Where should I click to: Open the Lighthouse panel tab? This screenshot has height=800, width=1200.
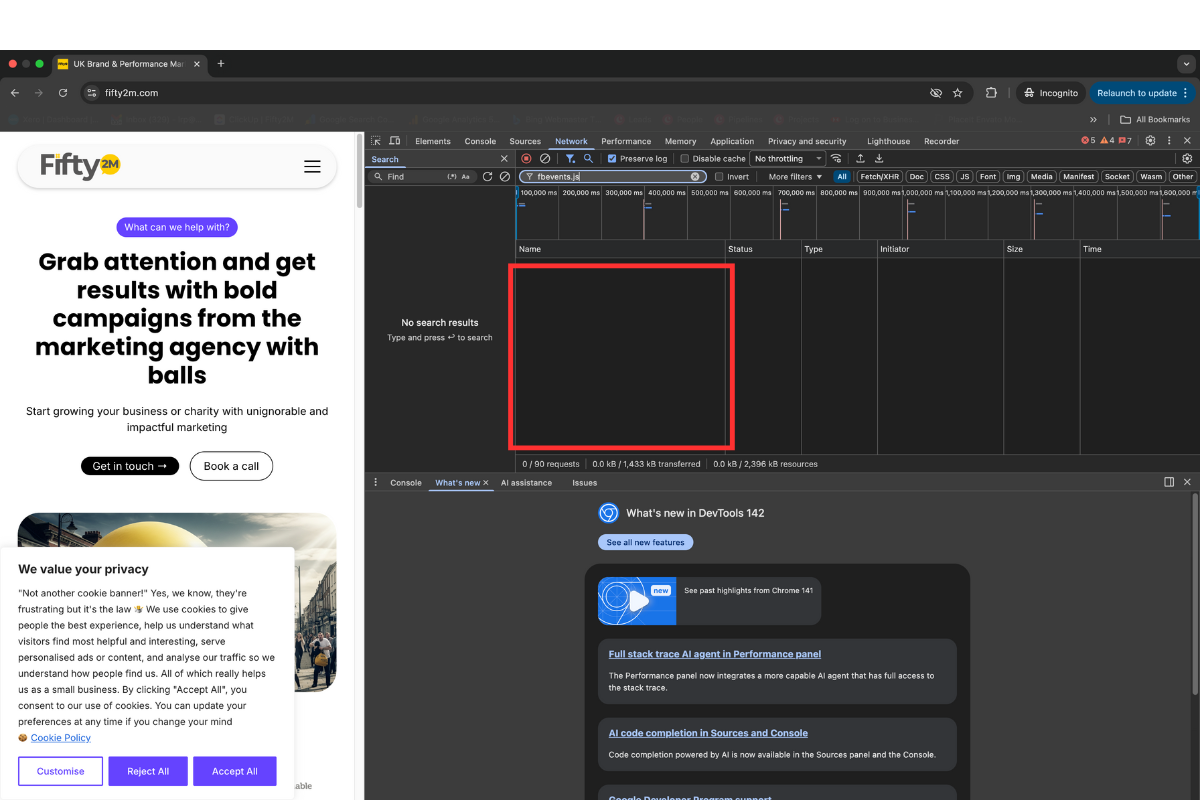coord(889,141)
